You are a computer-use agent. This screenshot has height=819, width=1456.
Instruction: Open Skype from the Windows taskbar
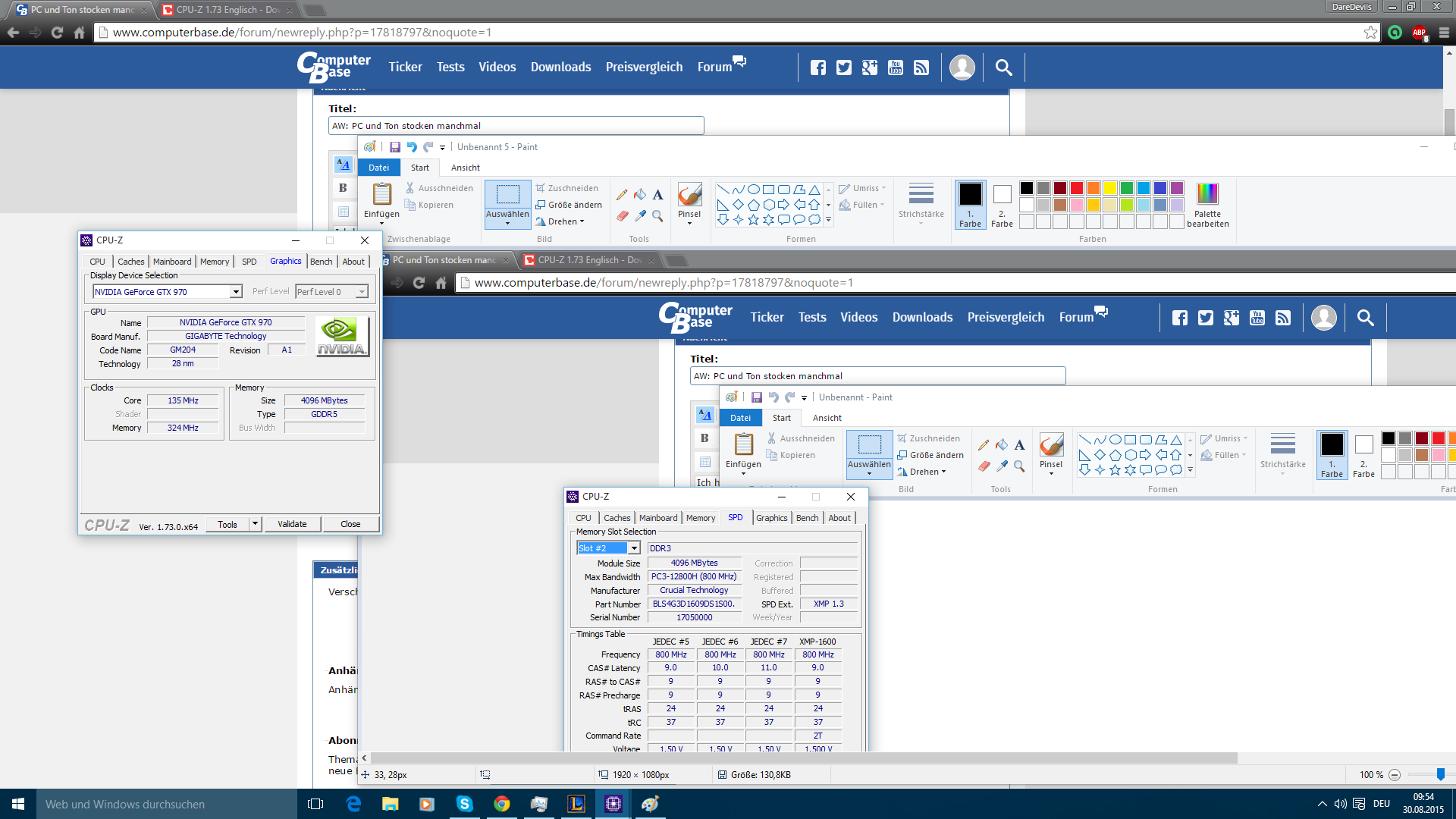coord(464,804)
